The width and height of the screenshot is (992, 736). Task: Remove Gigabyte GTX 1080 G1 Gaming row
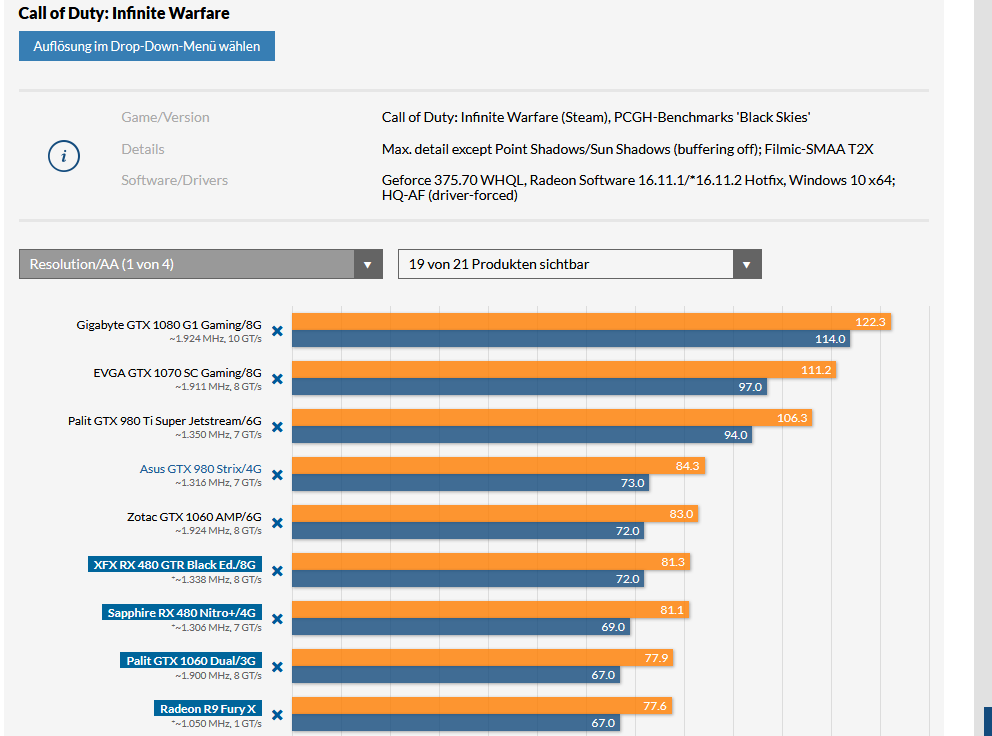(277, 331)
